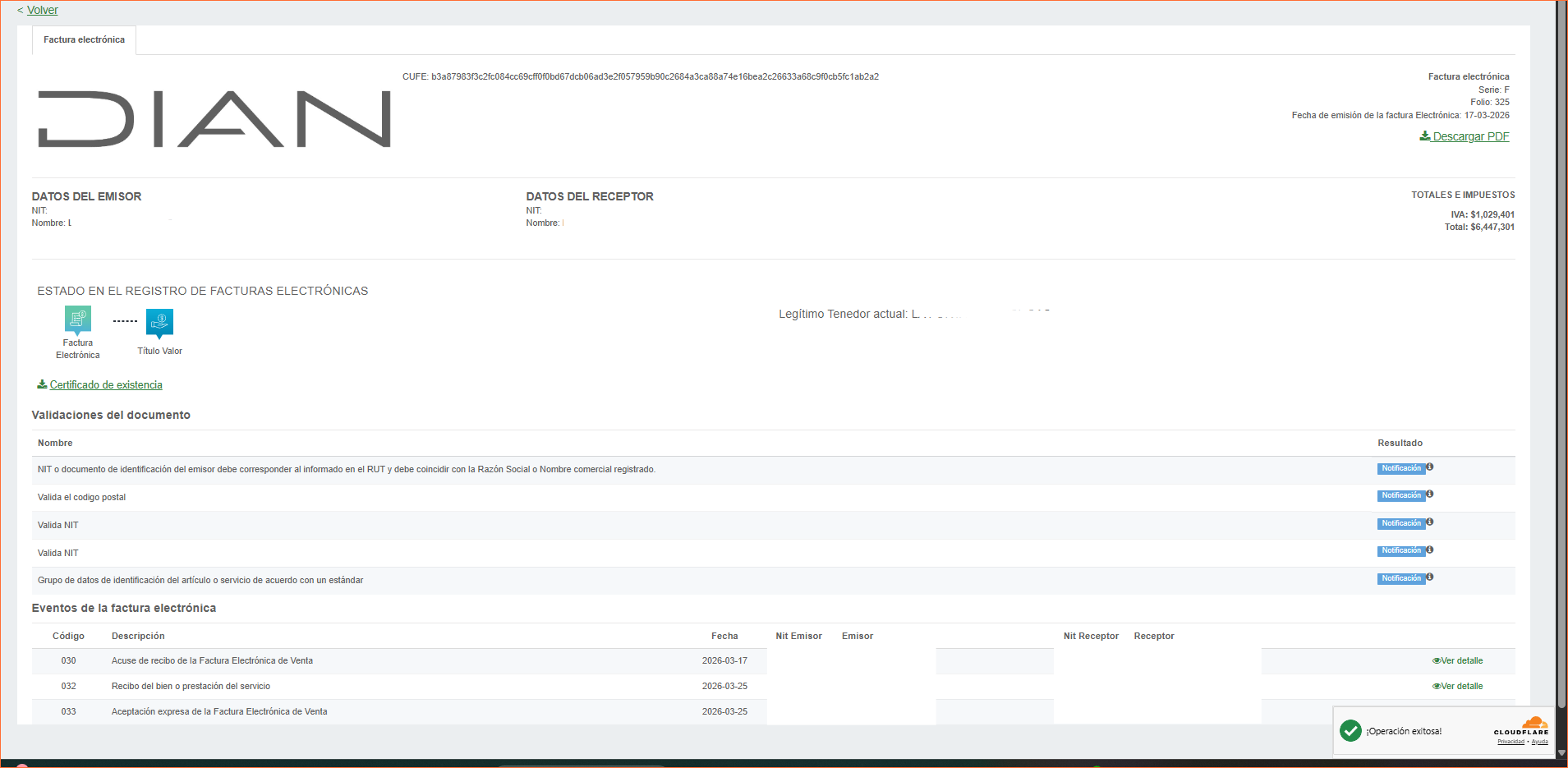Image resolution: width=1568 pixels, height=768 pixels.
Task: Click Acuse de recibo de la Factura description
Action: click(212, 660)
